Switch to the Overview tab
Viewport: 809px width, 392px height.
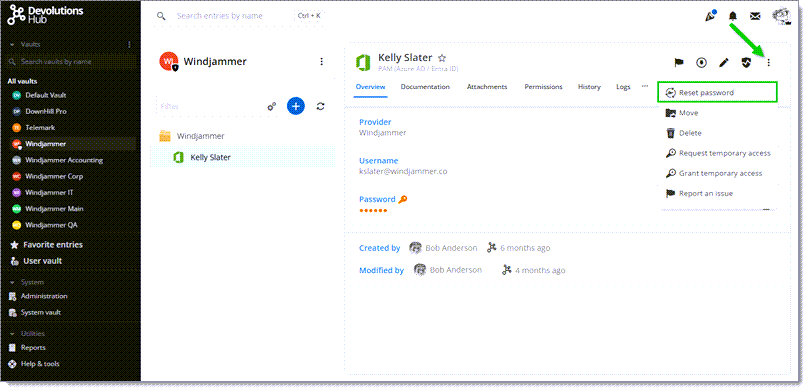tap(370, 87)
